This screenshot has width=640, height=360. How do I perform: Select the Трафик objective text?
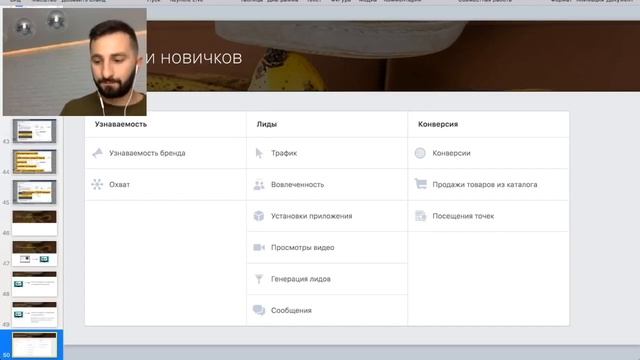click(x=284, y=153)
